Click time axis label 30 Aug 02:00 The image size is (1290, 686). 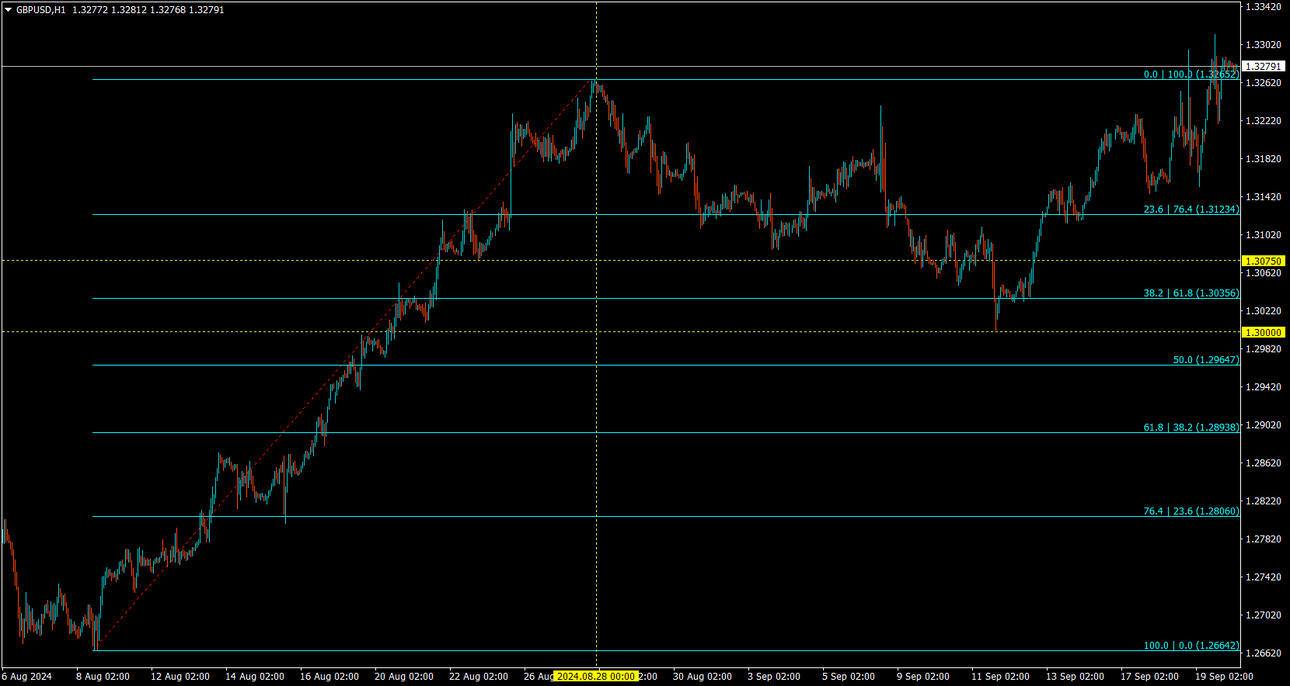[704, 677]
